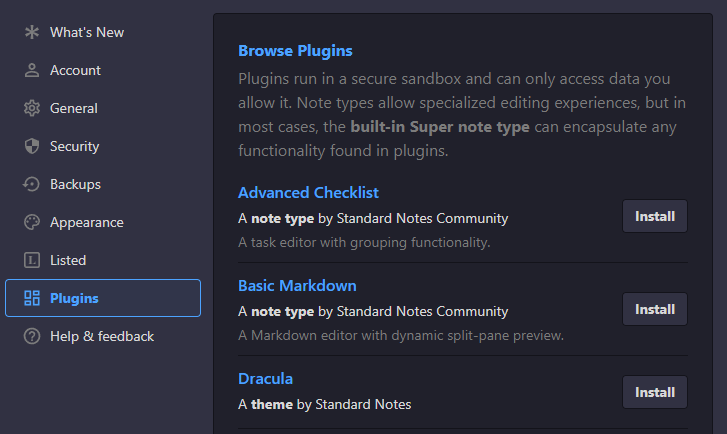This screenshot has height=434, width=727.
Task: Open the Help & feedback text label
Action: pos(102,336)
